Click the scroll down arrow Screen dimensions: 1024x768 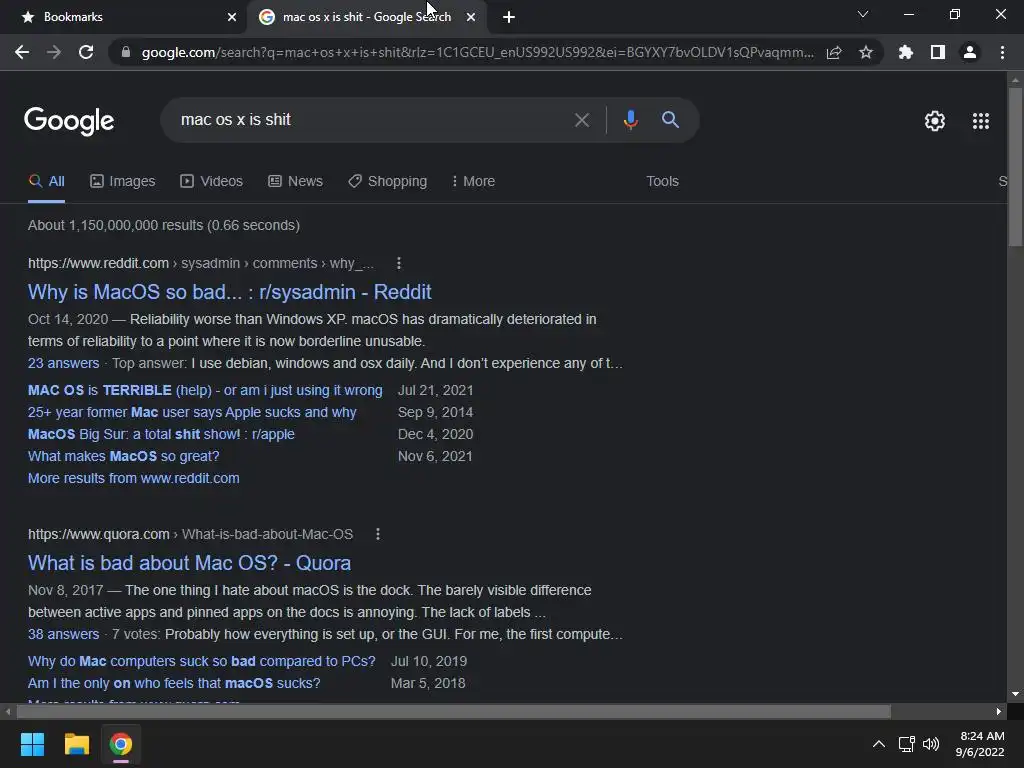tap(1015, 694)
